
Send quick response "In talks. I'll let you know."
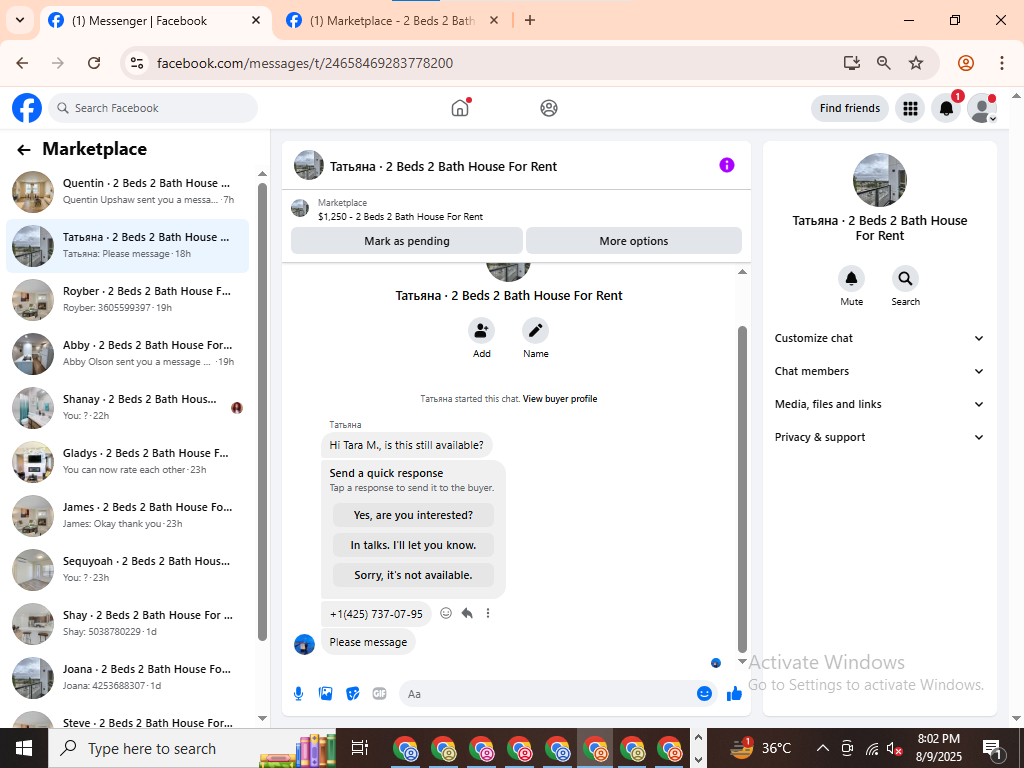[413, 545]
